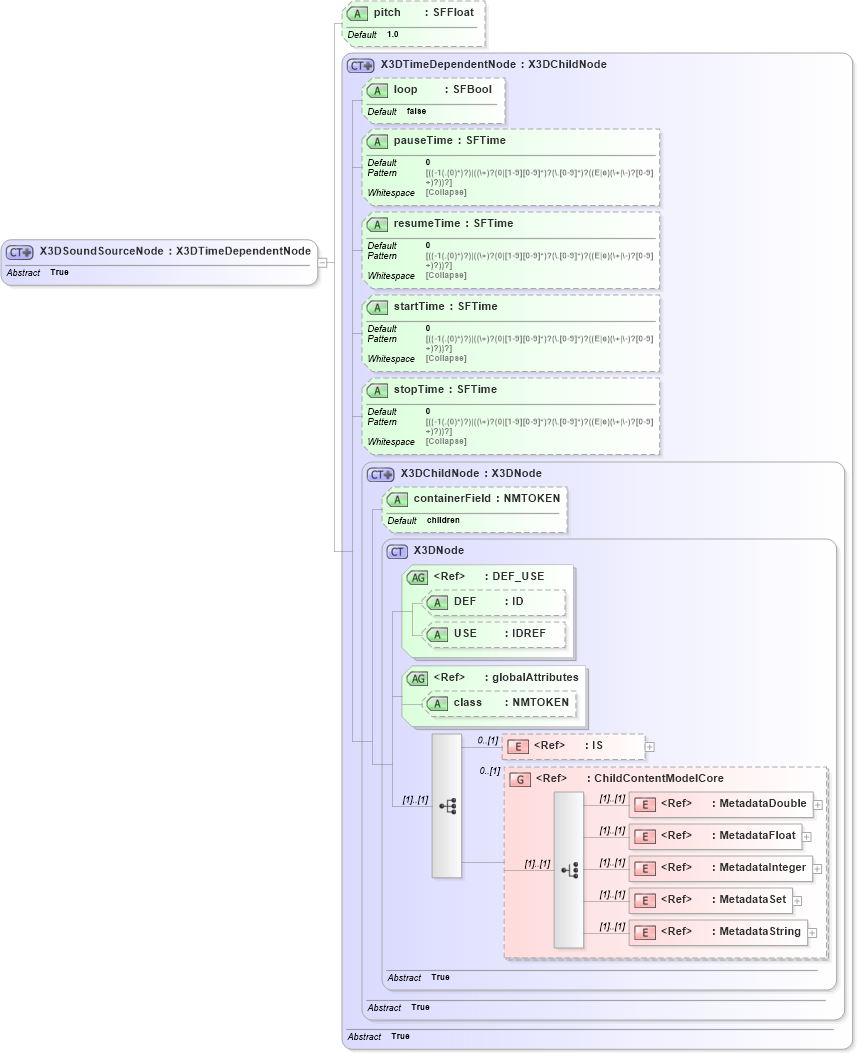
Task: Click the stopTime Whitespace [Collapse] value
Action: [446, 441]
